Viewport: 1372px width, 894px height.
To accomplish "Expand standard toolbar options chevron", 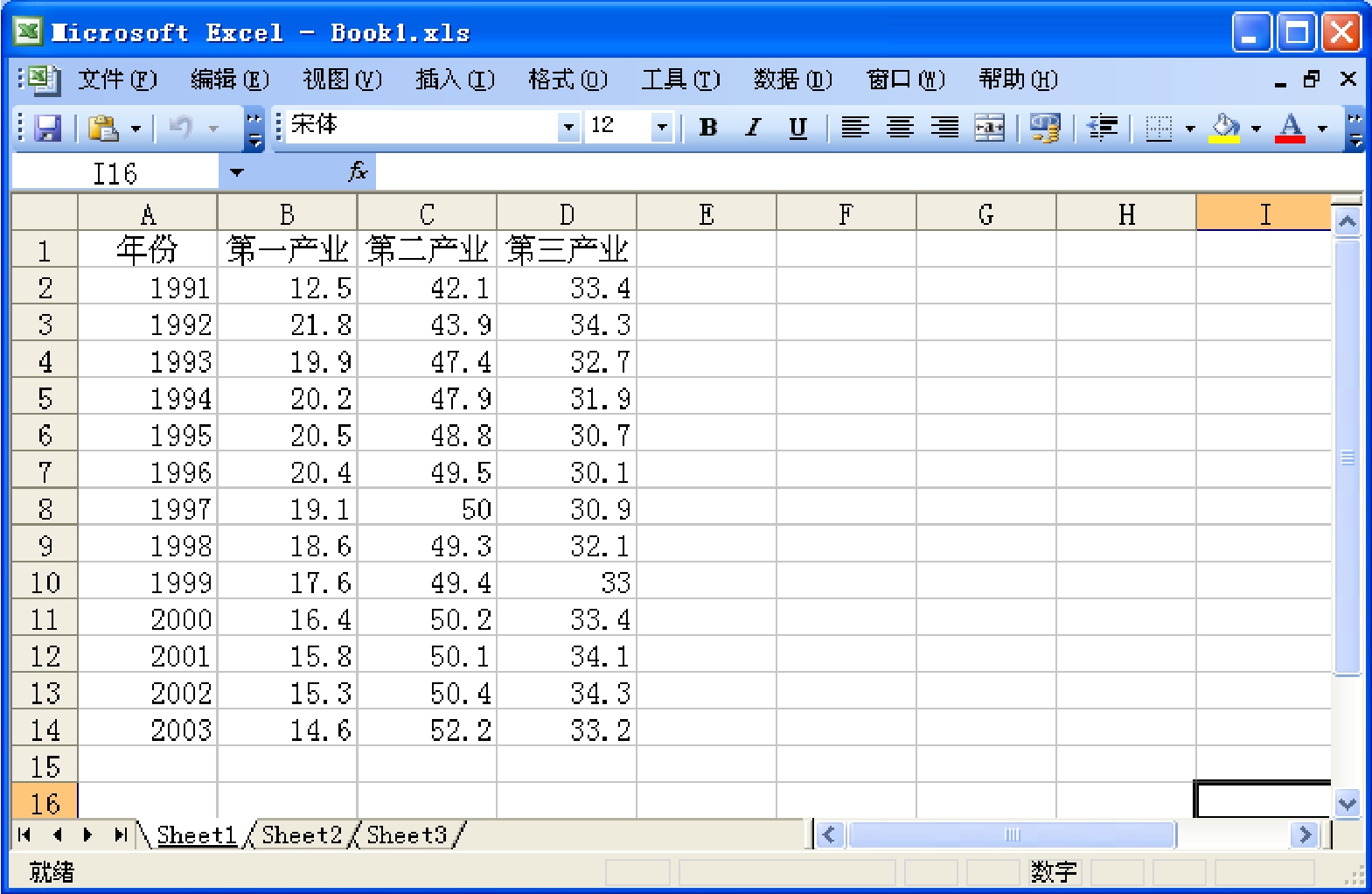I will tap(254, 129).
